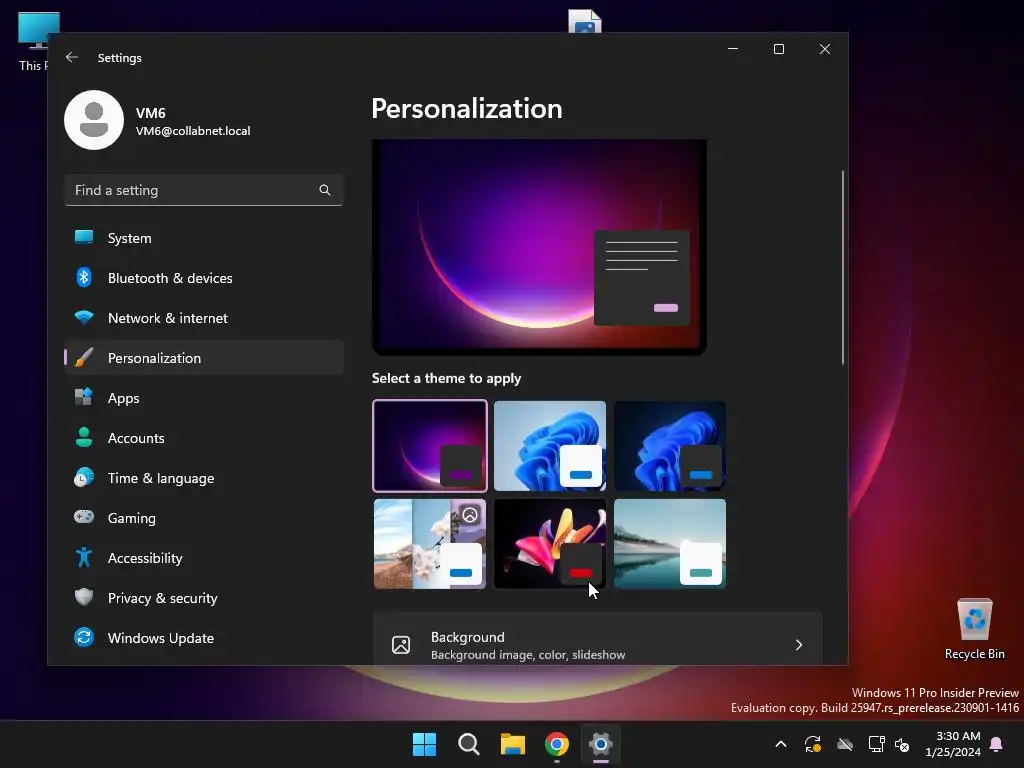Click the large theme preview image
The height and width of the screenshot is (768, 1024).
[539, 247]
